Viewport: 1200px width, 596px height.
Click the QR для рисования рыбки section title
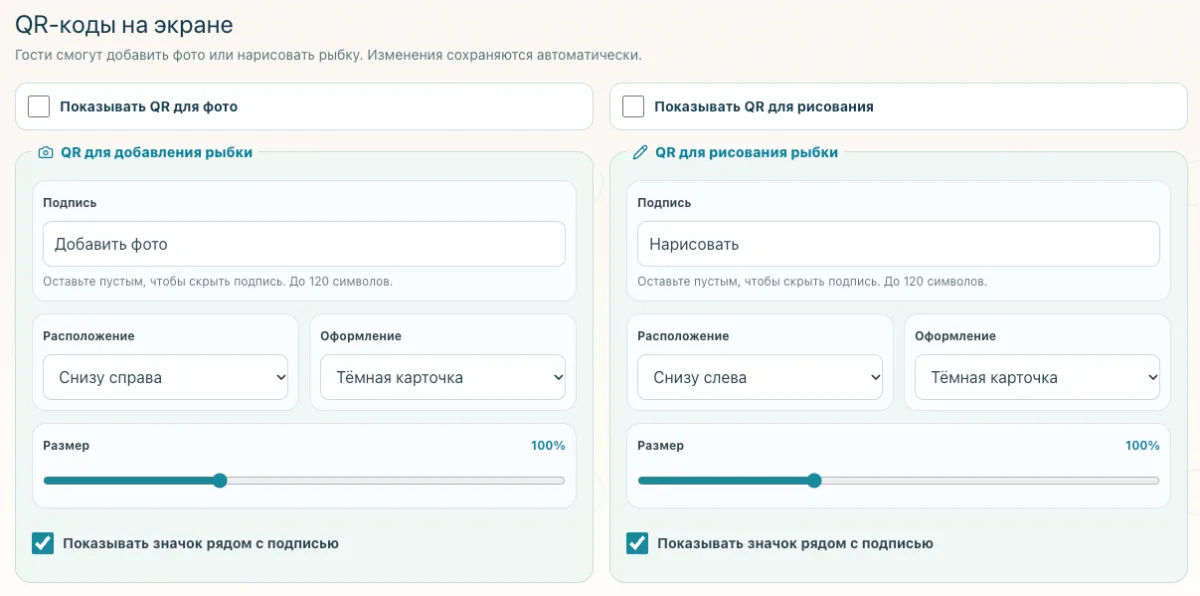point(747,153)
